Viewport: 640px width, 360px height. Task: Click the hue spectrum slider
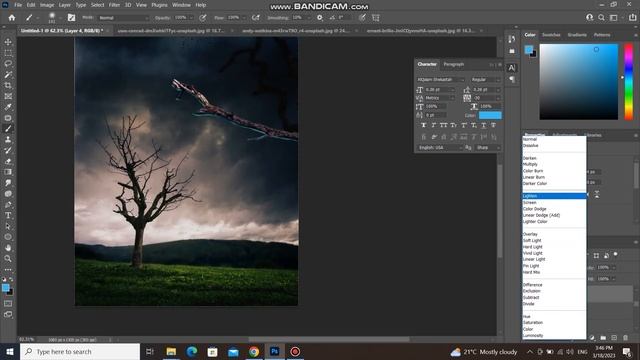629,82
